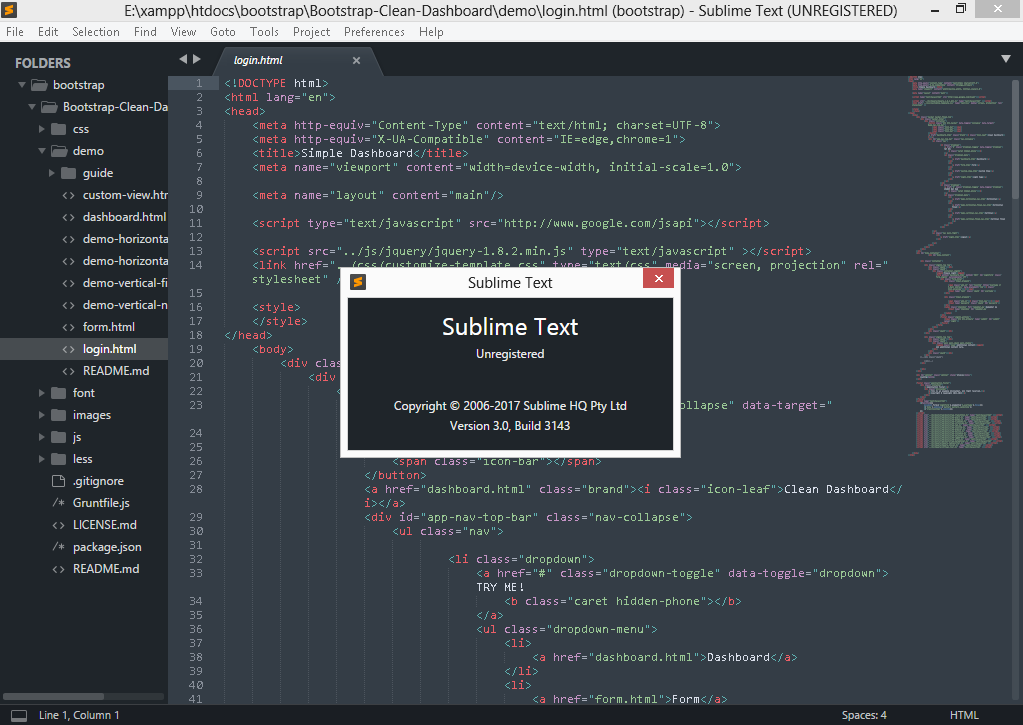
Task: Close the login.html tab
Action: coord(356,61)
